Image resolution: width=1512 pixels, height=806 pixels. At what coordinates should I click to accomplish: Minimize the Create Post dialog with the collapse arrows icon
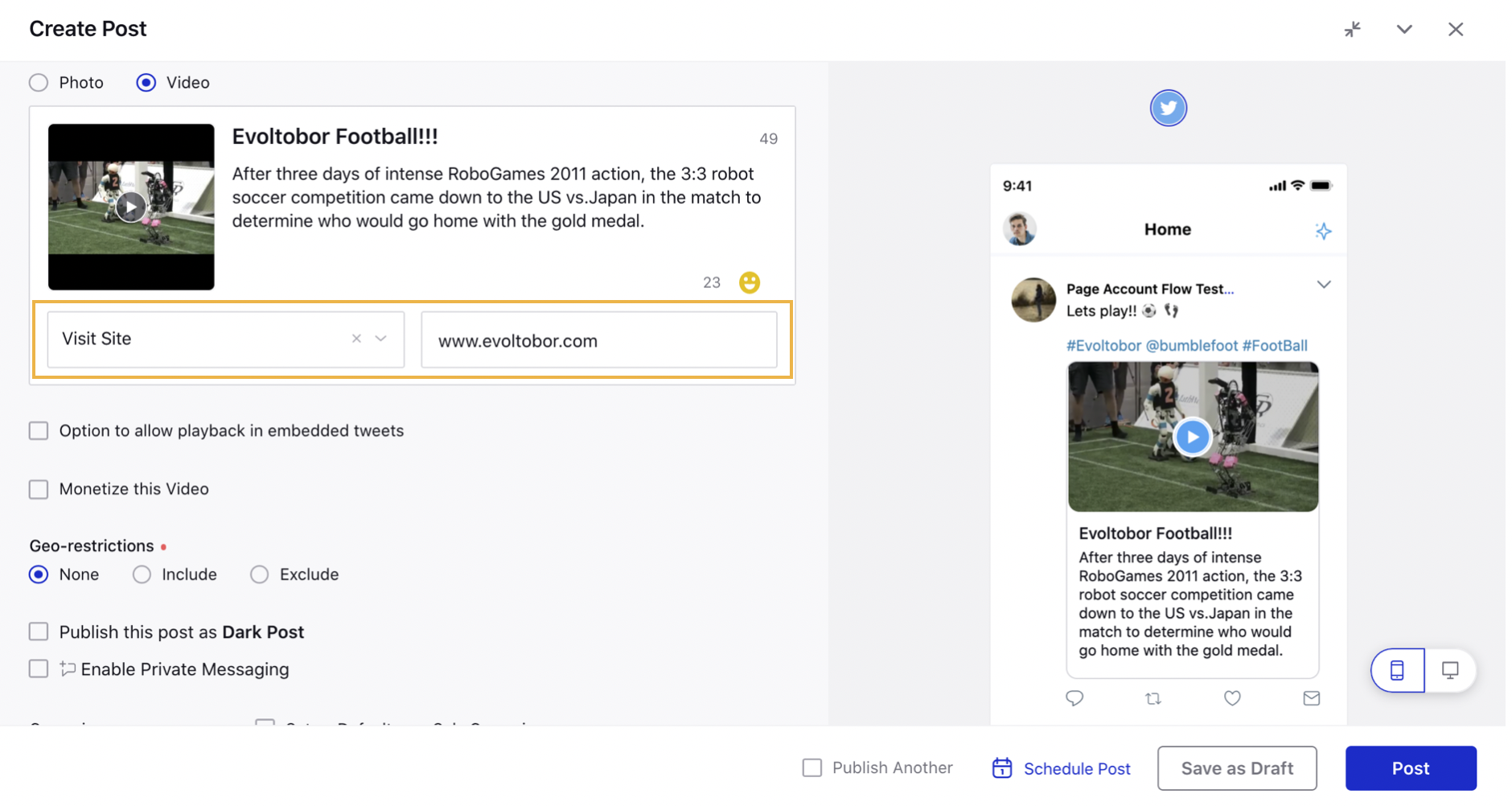(x=1353, y=29)
